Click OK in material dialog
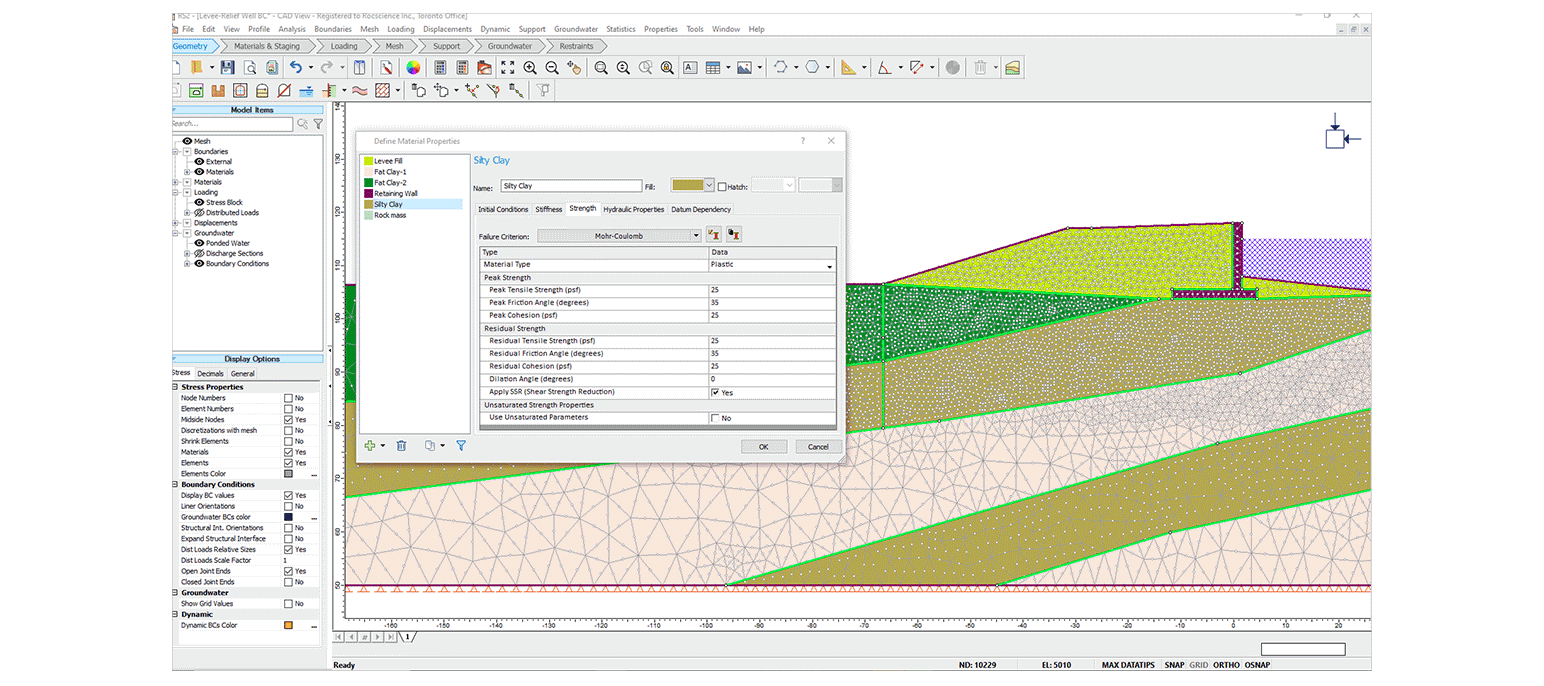Screen dimensions: 1544x686 tap(763, 446)
